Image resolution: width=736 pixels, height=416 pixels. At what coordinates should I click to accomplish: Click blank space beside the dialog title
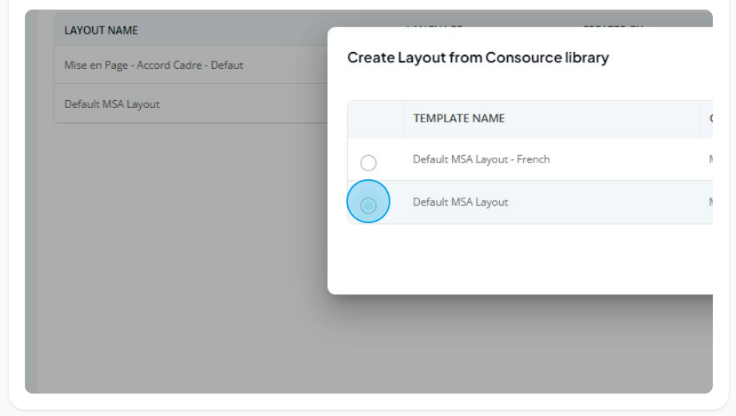coord(661,57)
